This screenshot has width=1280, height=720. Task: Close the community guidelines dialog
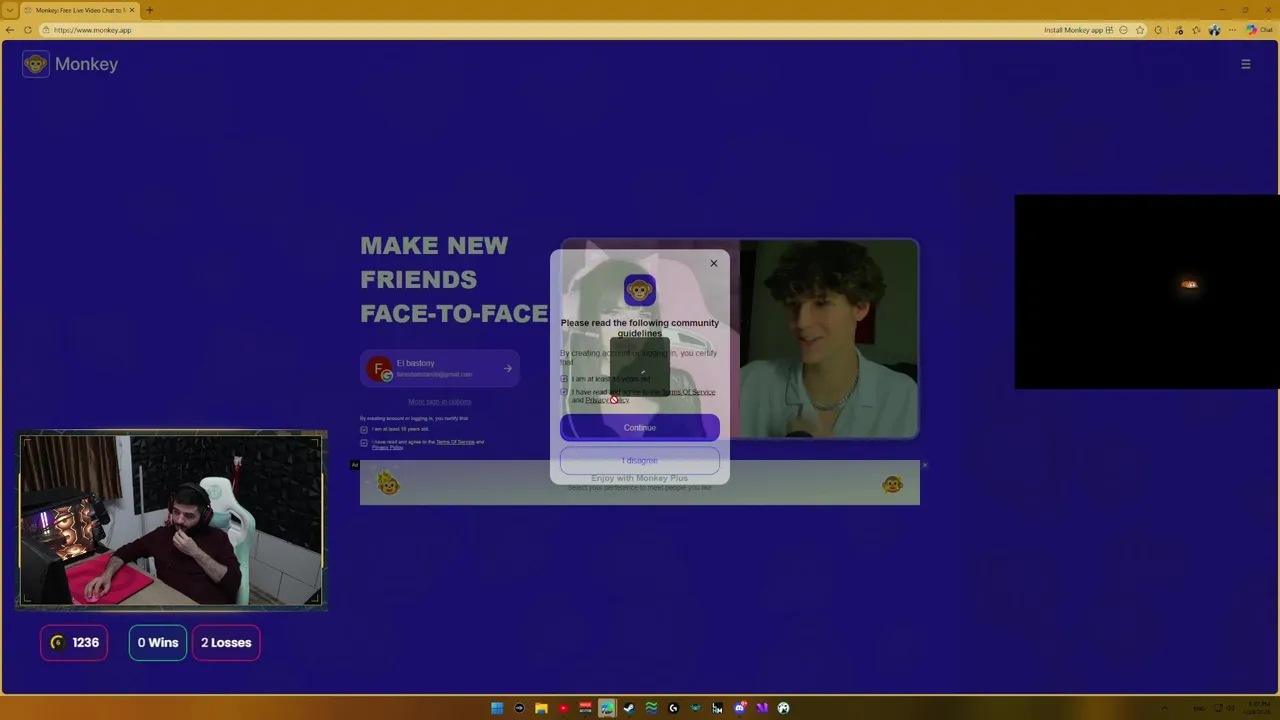pos(713,263)
